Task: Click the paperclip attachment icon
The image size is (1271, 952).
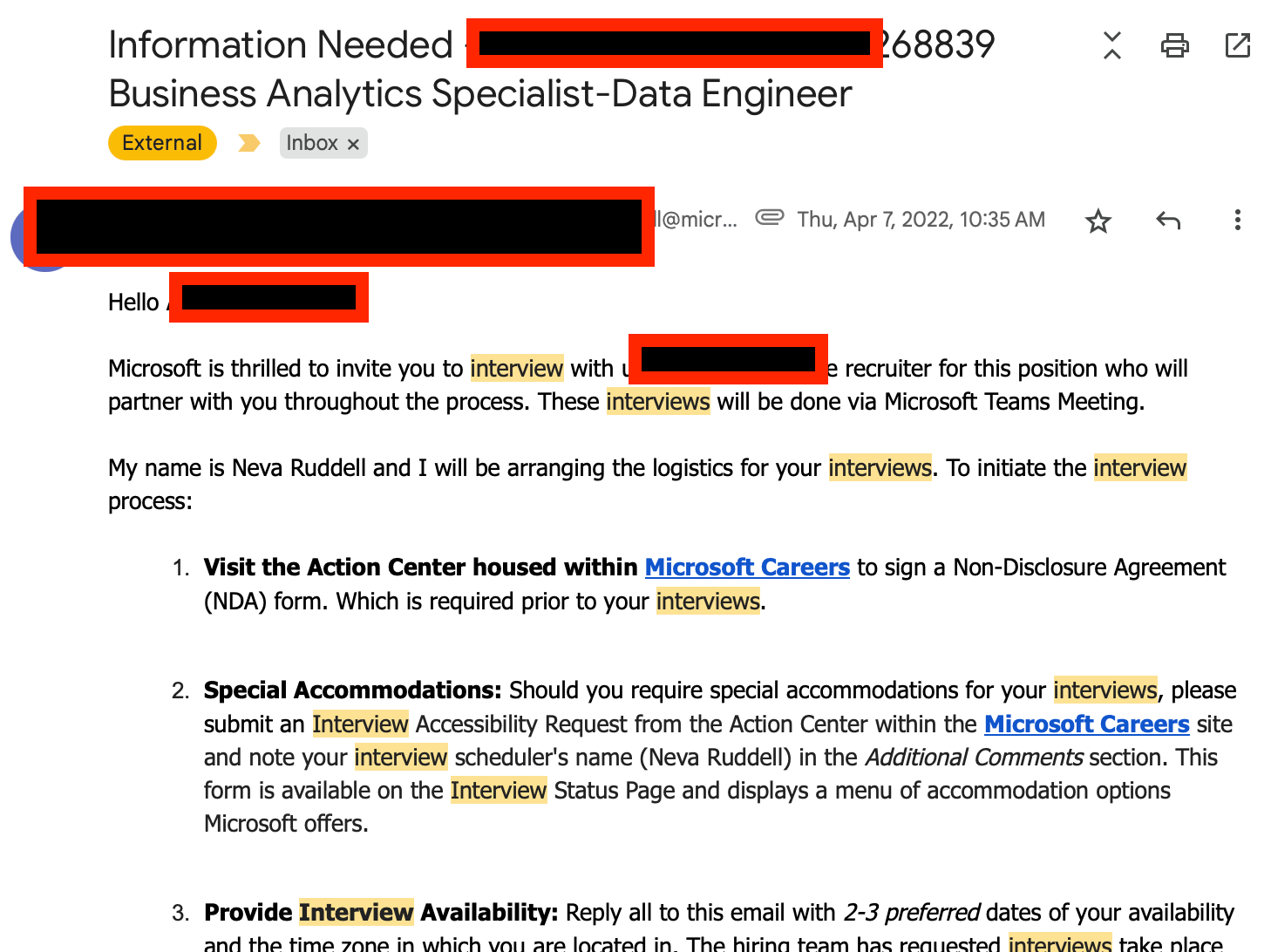Action: pos(769,217)
